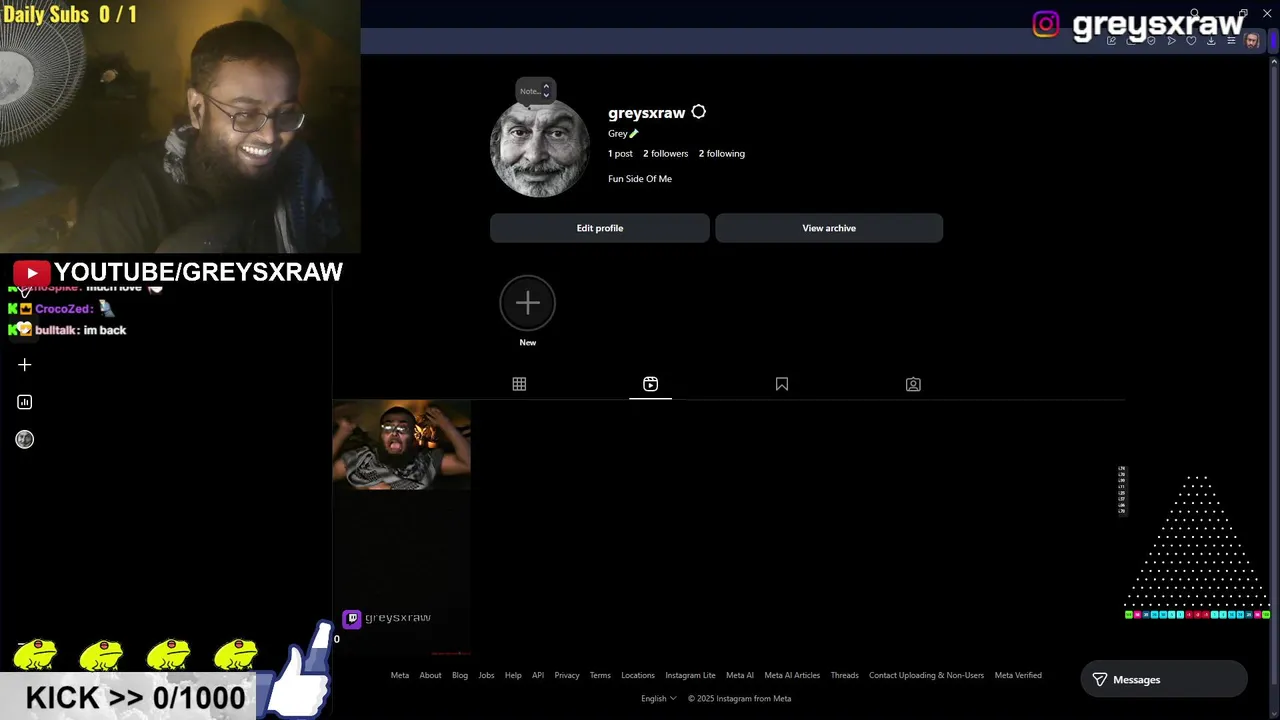The height and width of the screenshot is (720, 1280).
Task: Open the Messages button
Action: pyautogui.click(x=1164, y=679)
